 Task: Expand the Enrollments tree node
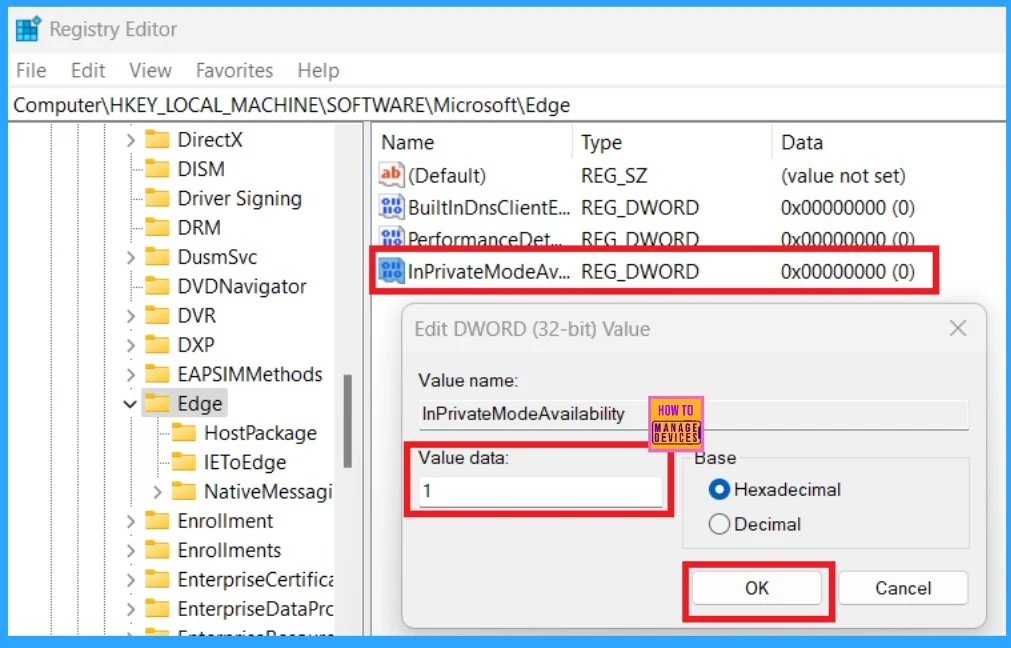point(130,551)
